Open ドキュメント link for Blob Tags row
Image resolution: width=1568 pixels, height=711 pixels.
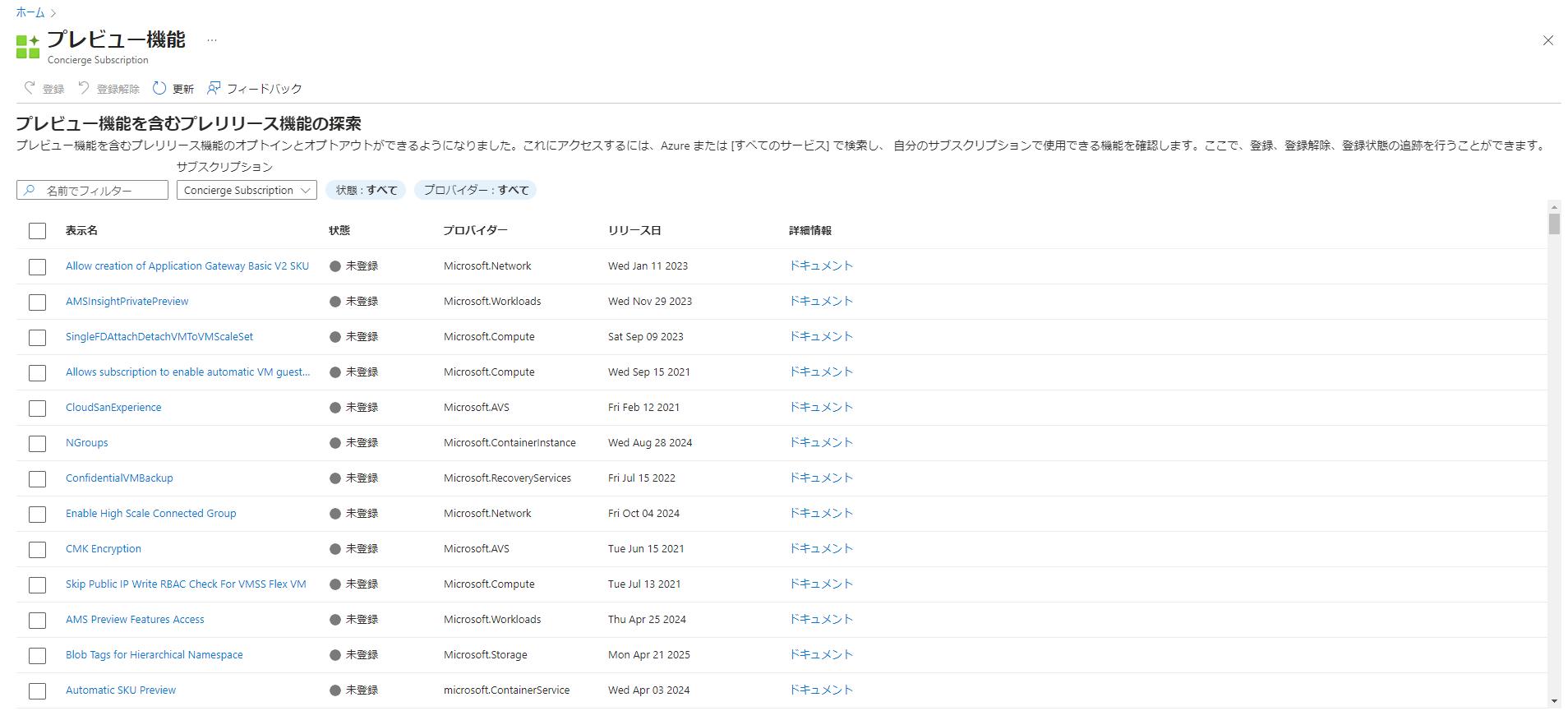821,654
